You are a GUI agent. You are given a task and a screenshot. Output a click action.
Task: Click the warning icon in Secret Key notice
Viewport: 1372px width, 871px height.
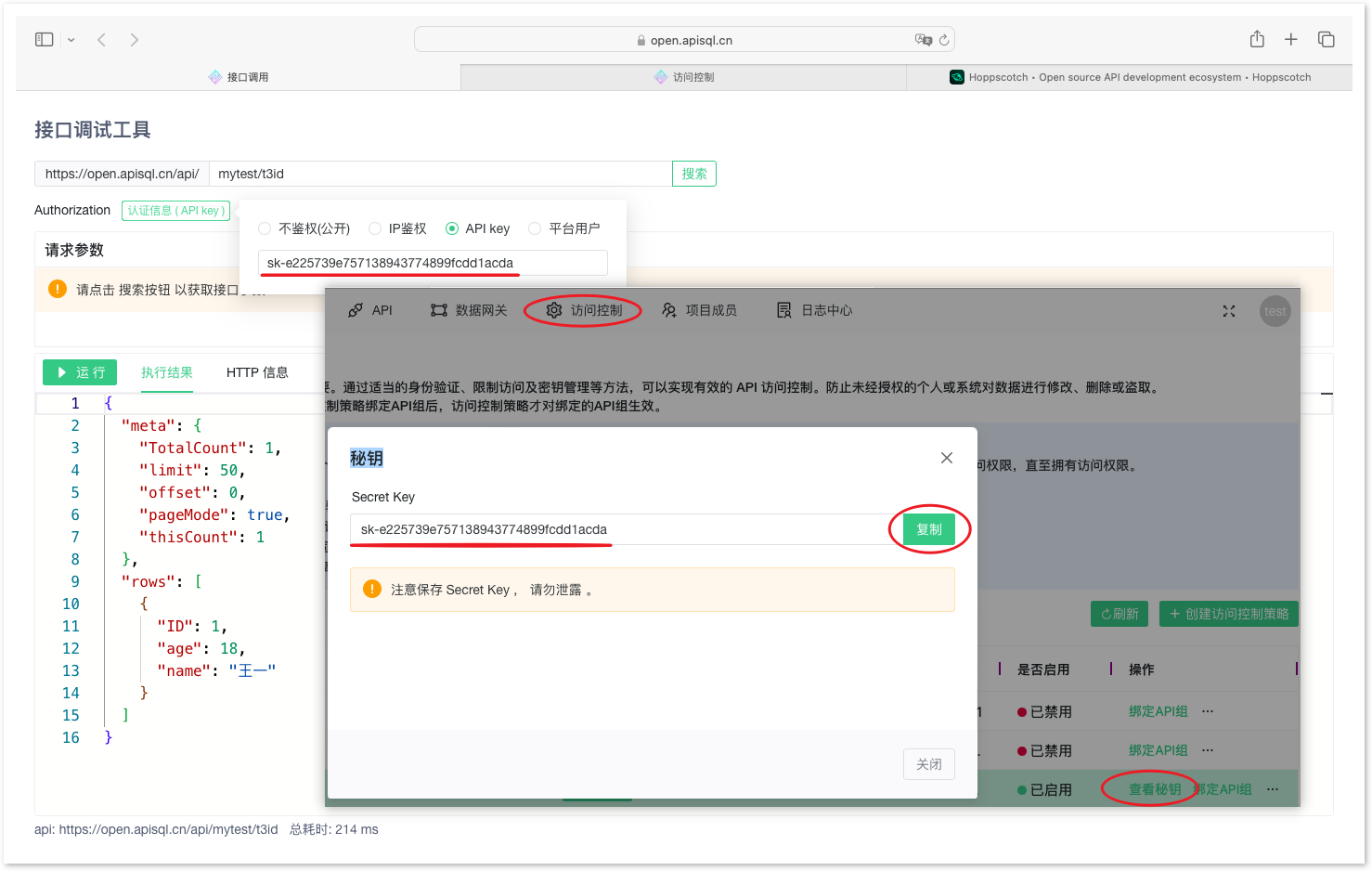coord(372,589)
